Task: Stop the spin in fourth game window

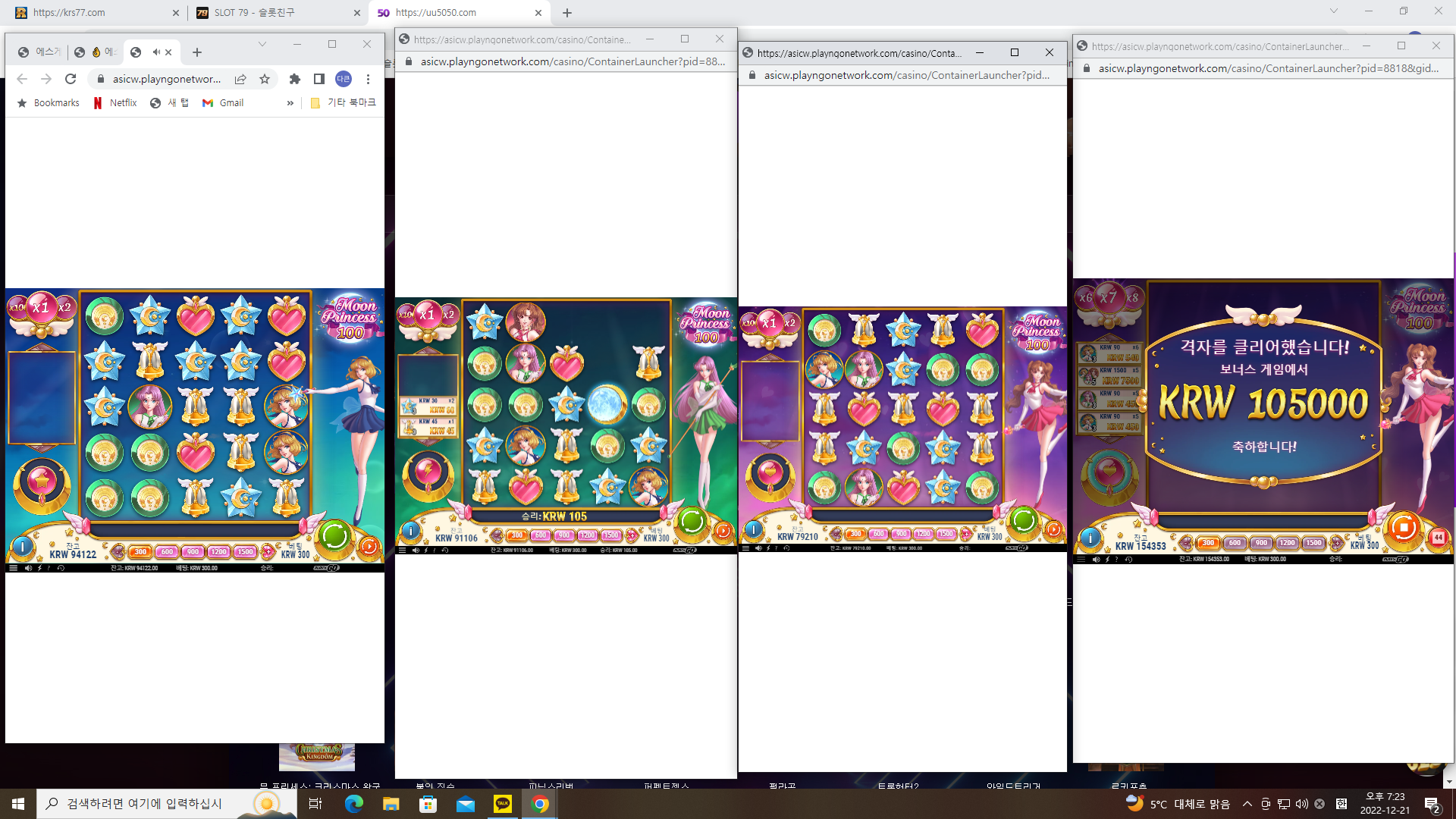Action: point(1404,528)
